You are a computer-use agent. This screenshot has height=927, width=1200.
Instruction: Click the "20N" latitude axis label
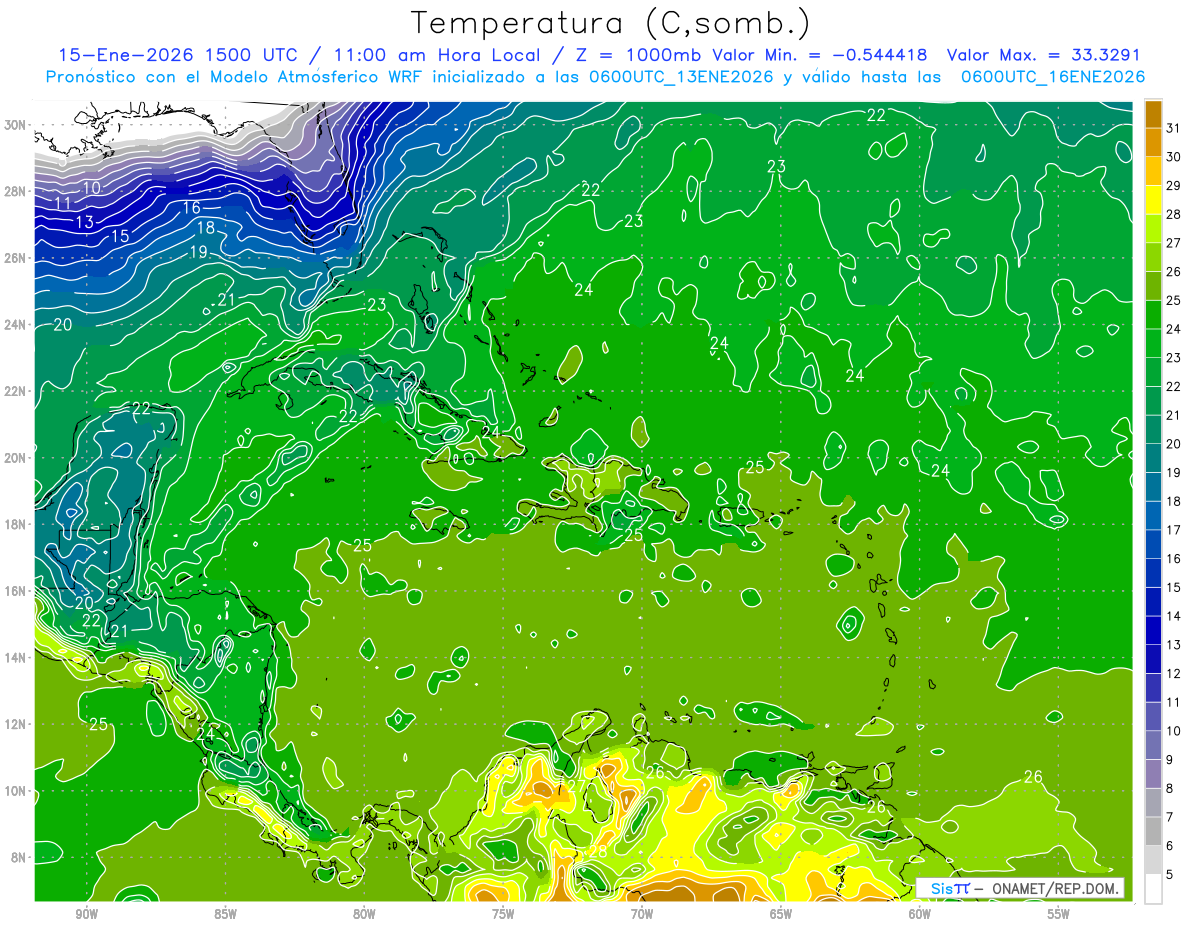click(x=15, y=458)
